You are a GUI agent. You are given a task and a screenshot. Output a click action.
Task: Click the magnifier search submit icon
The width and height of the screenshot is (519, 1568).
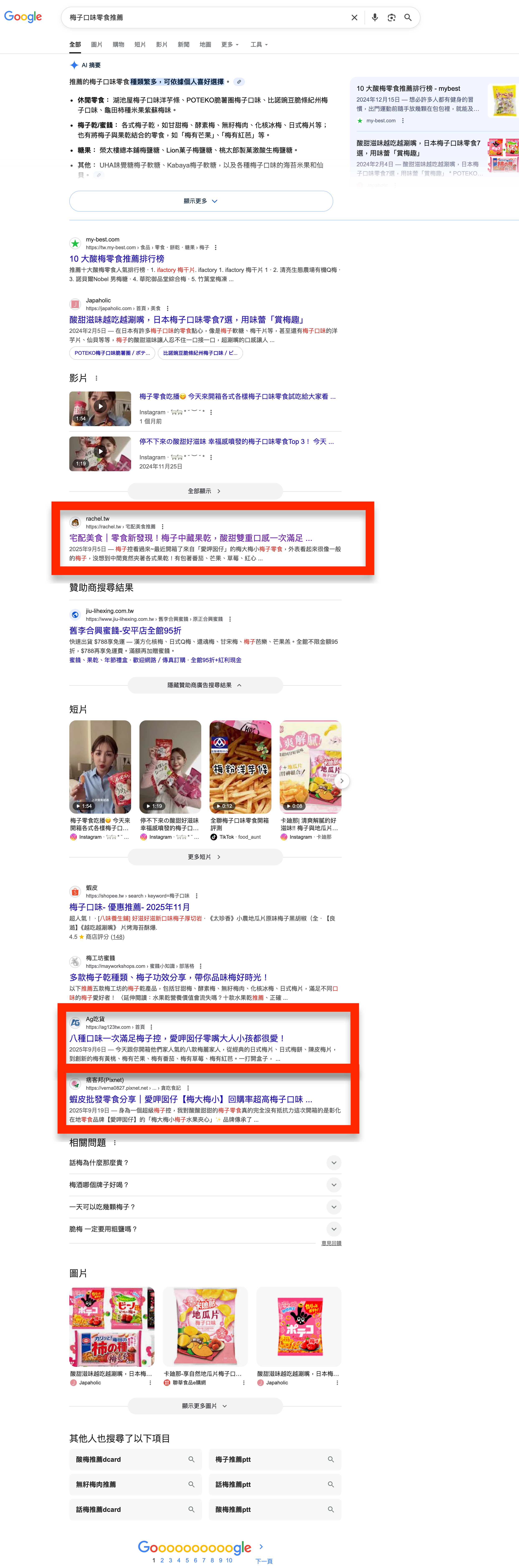408,18
